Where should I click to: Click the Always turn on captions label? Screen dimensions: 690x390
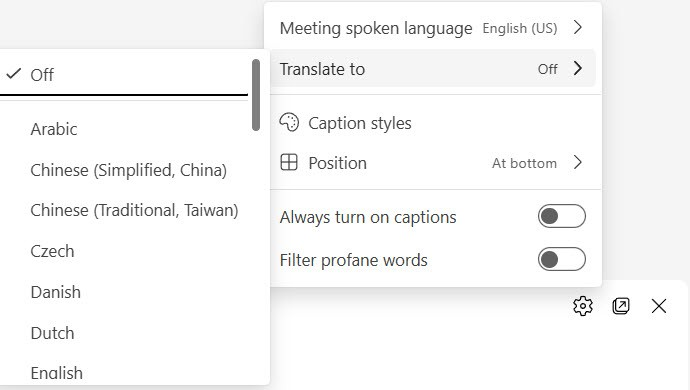[x=368, y=217]
